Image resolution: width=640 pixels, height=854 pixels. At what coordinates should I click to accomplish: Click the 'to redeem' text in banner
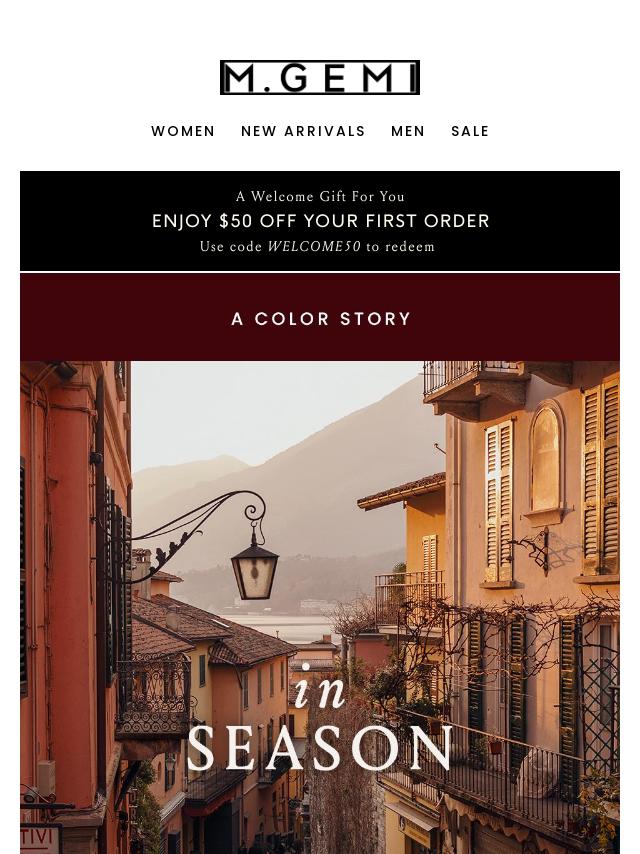(400, 247)
